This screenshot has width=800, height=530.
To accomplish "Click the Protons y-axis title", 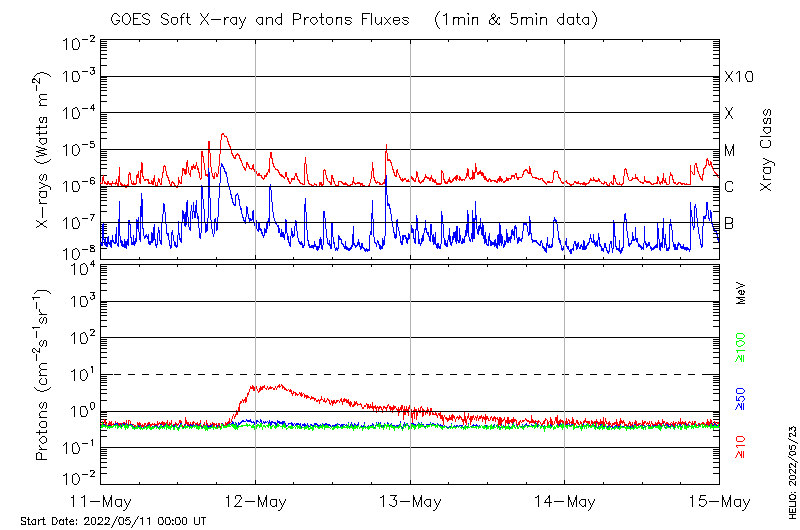I will pyautogui.click(x=44, y=375).
